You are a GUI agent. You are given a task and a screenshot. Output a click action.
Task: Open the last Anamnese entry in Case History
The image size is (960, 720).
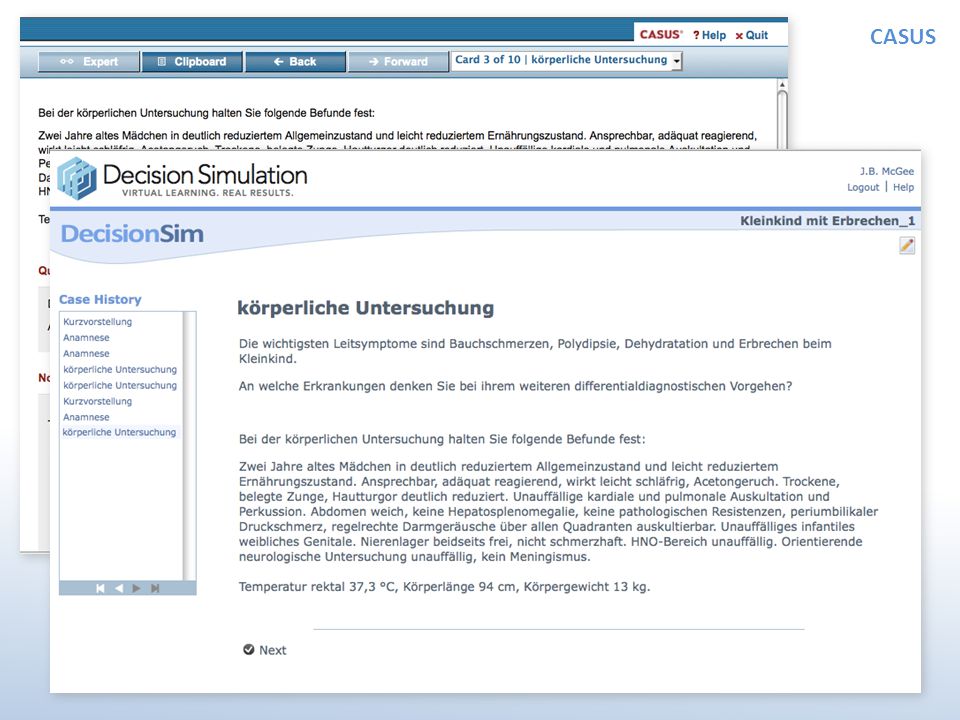[x=86, y=417]
